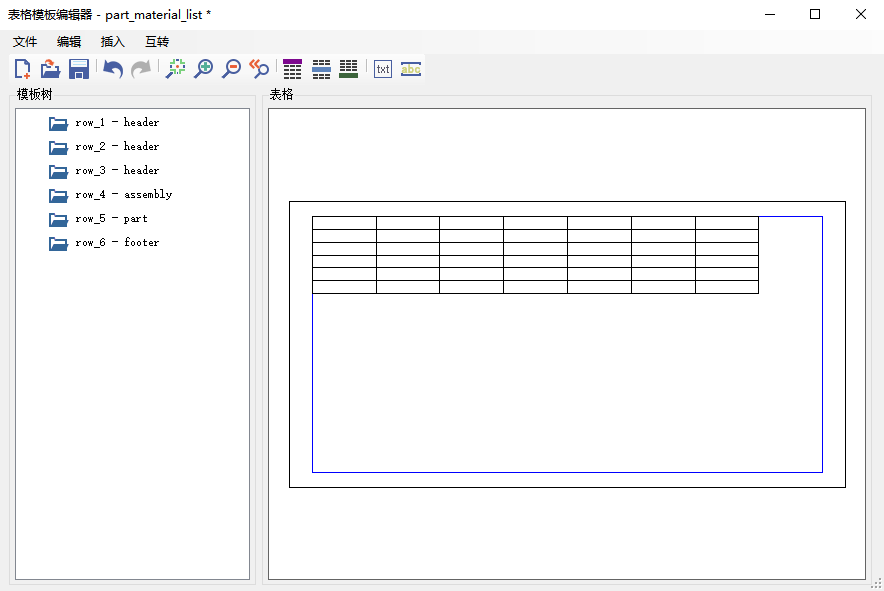The width and height of the screenshot is (884, 591).
Task: Click the folder icon beside row_3
Action: [58, 171]
